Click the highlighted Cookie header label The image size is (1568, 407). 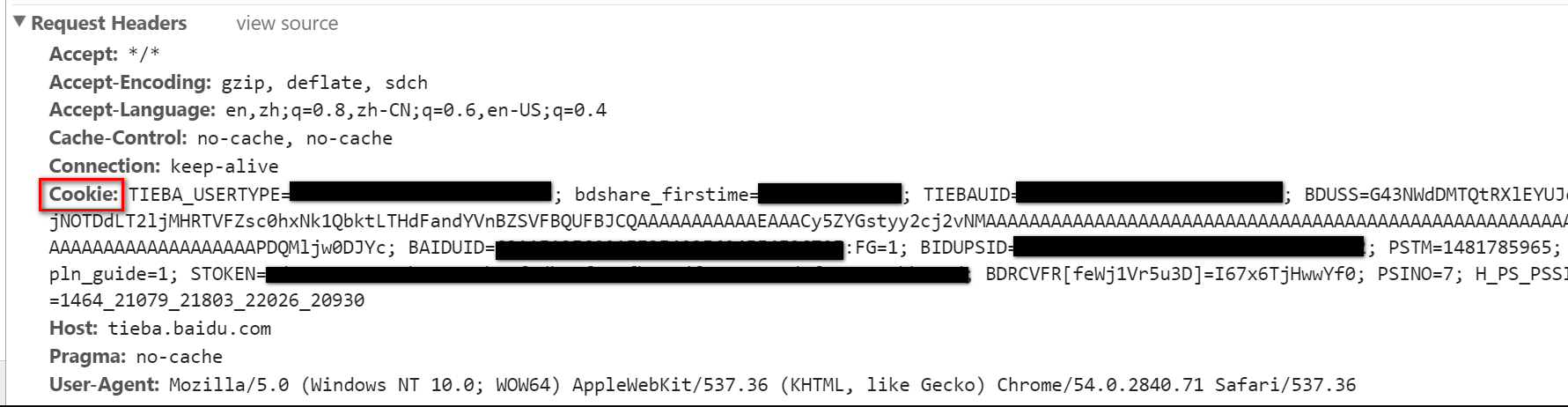[x=83, y=194]
